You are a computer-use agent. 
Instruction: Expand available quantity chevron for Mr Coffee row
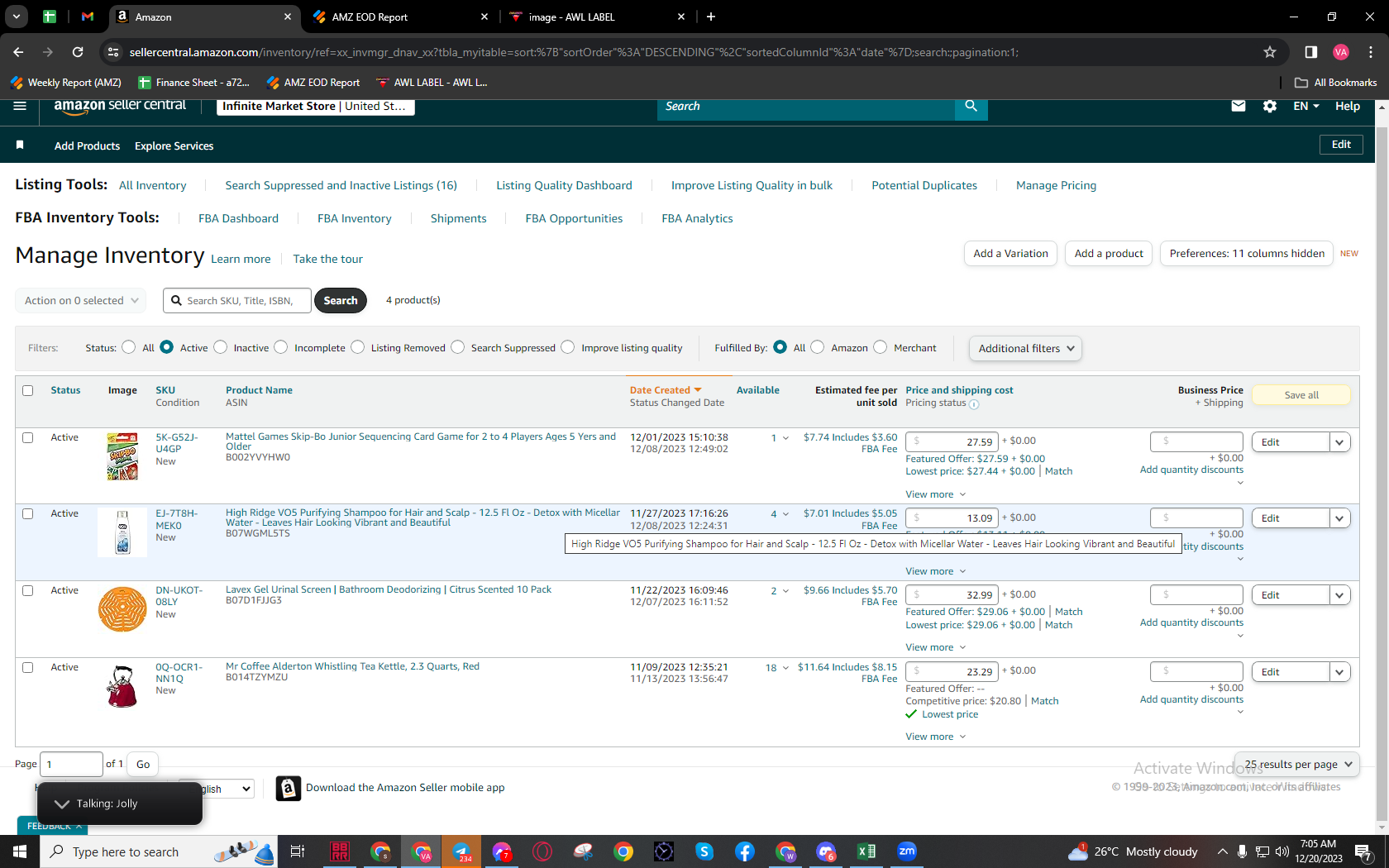point(785,668)
